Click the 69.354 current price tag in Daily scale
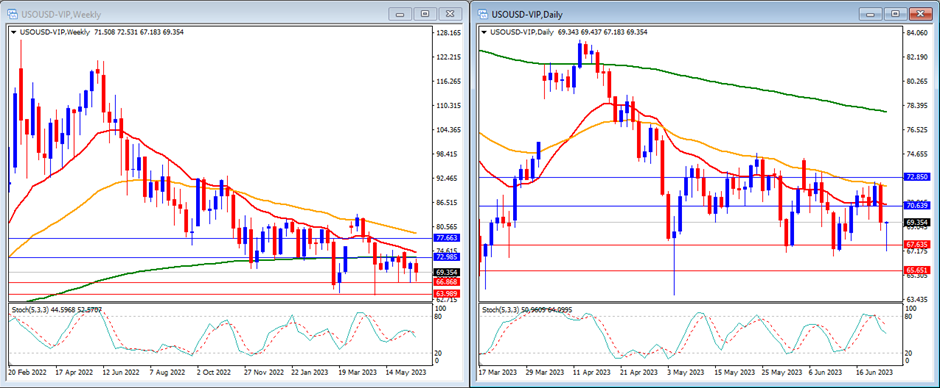Screen dimensions: 940x388 [x=917, y=222]
